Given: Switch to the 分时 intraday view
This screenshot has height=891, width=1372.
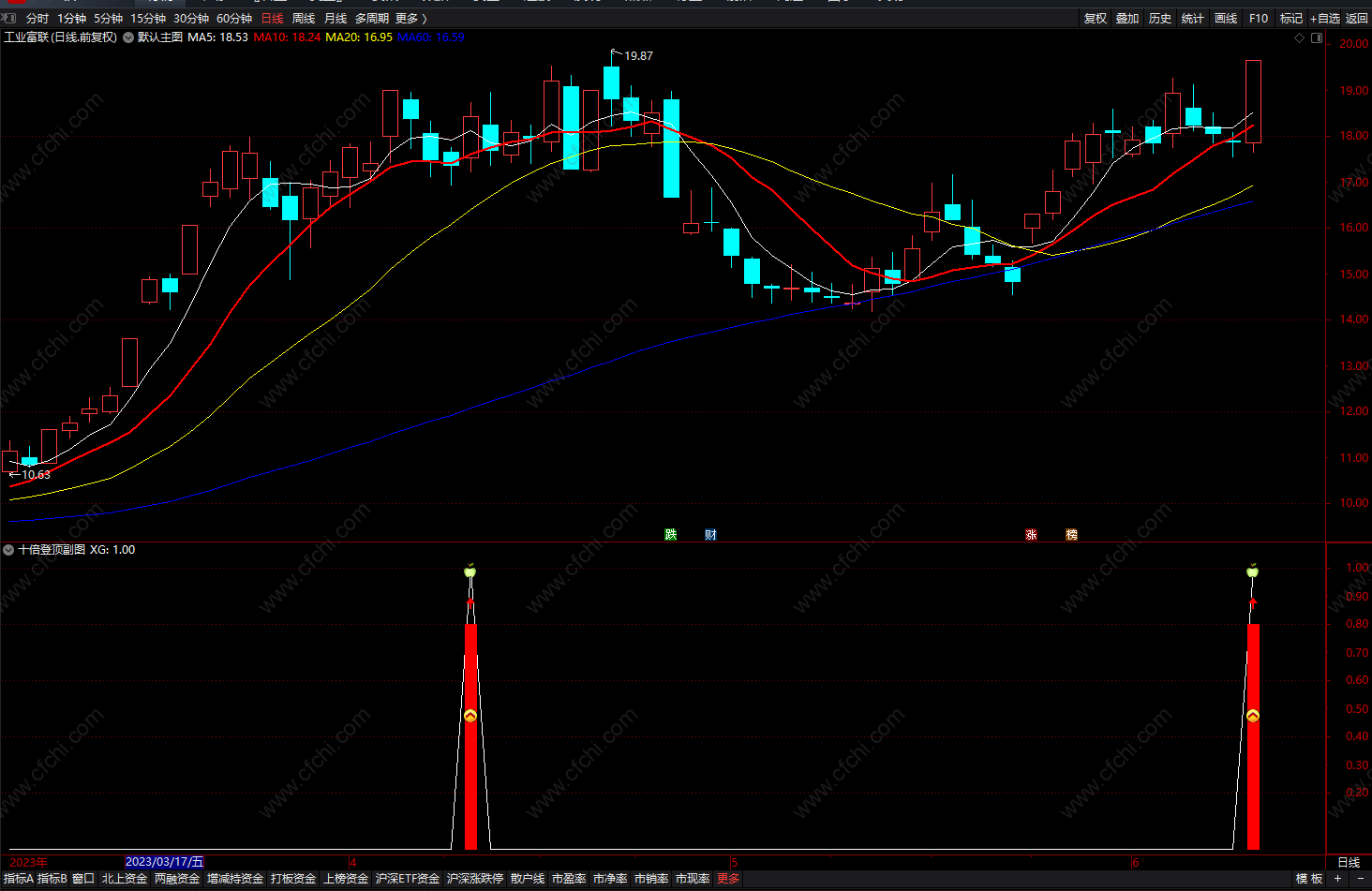Looking at the screenshot, I should [x=37, y=19].
